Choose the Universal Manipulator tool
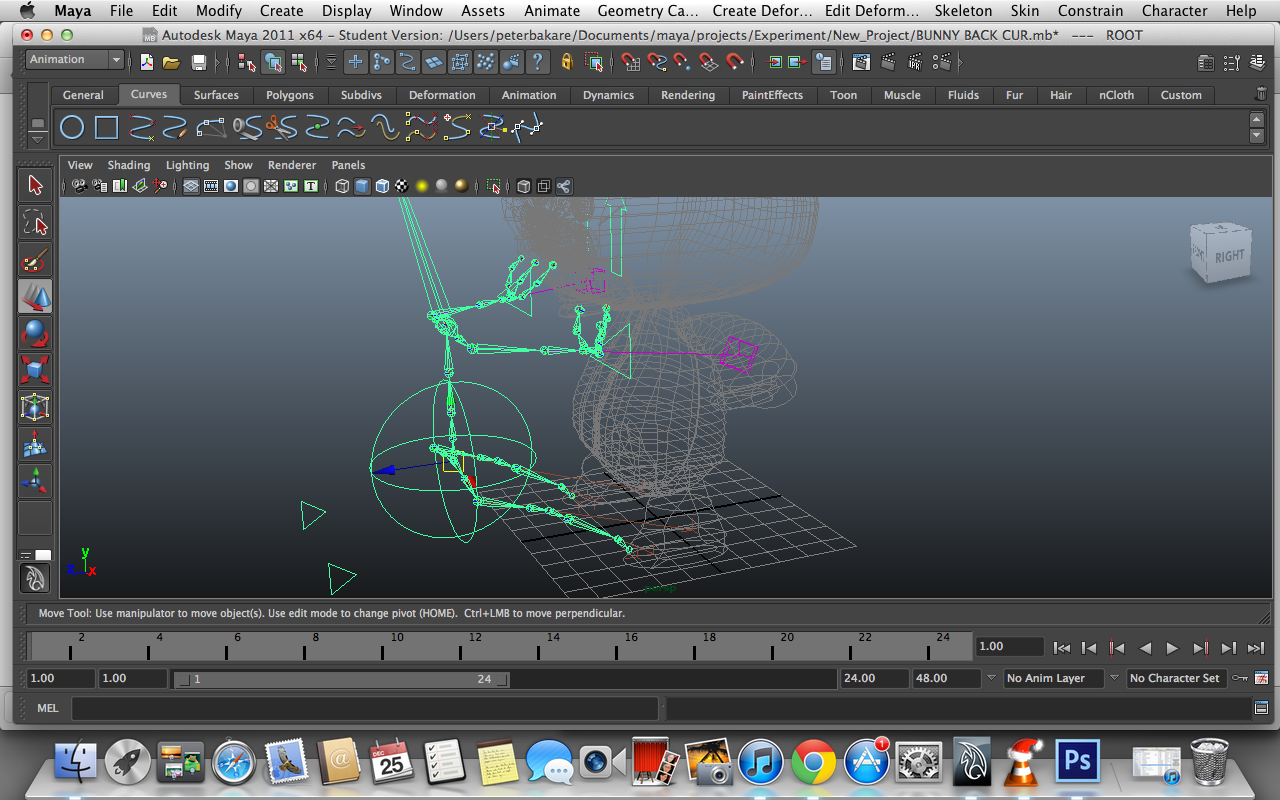This screenshot has width=1280, height=800. tap(35, 408)
